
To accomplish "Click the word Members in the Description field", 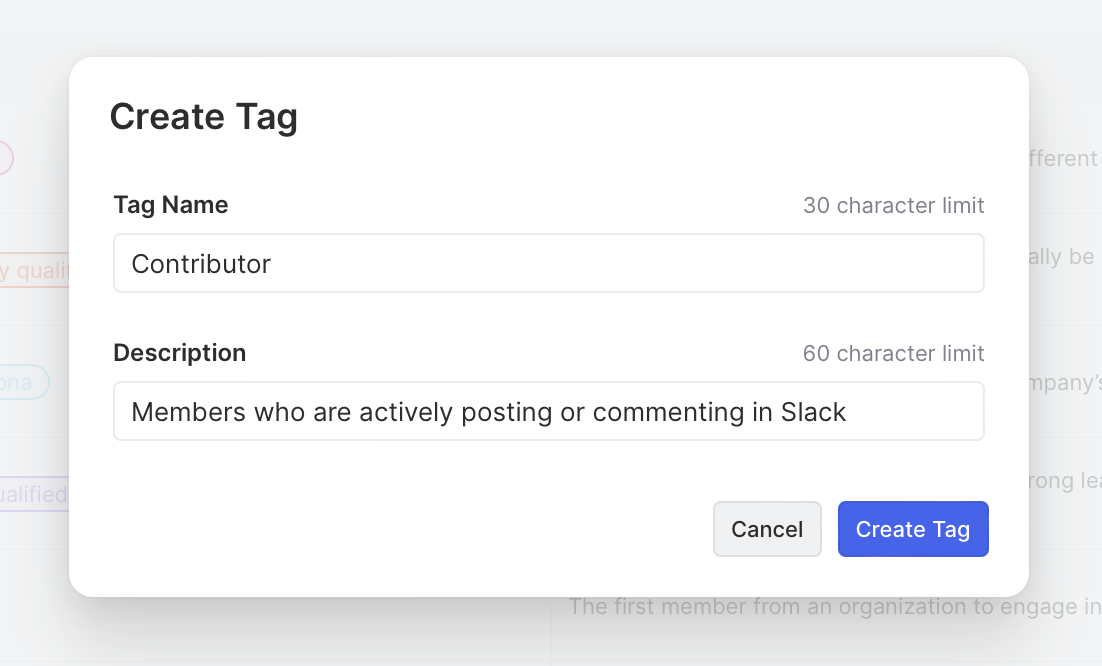I will click(181, 412).
